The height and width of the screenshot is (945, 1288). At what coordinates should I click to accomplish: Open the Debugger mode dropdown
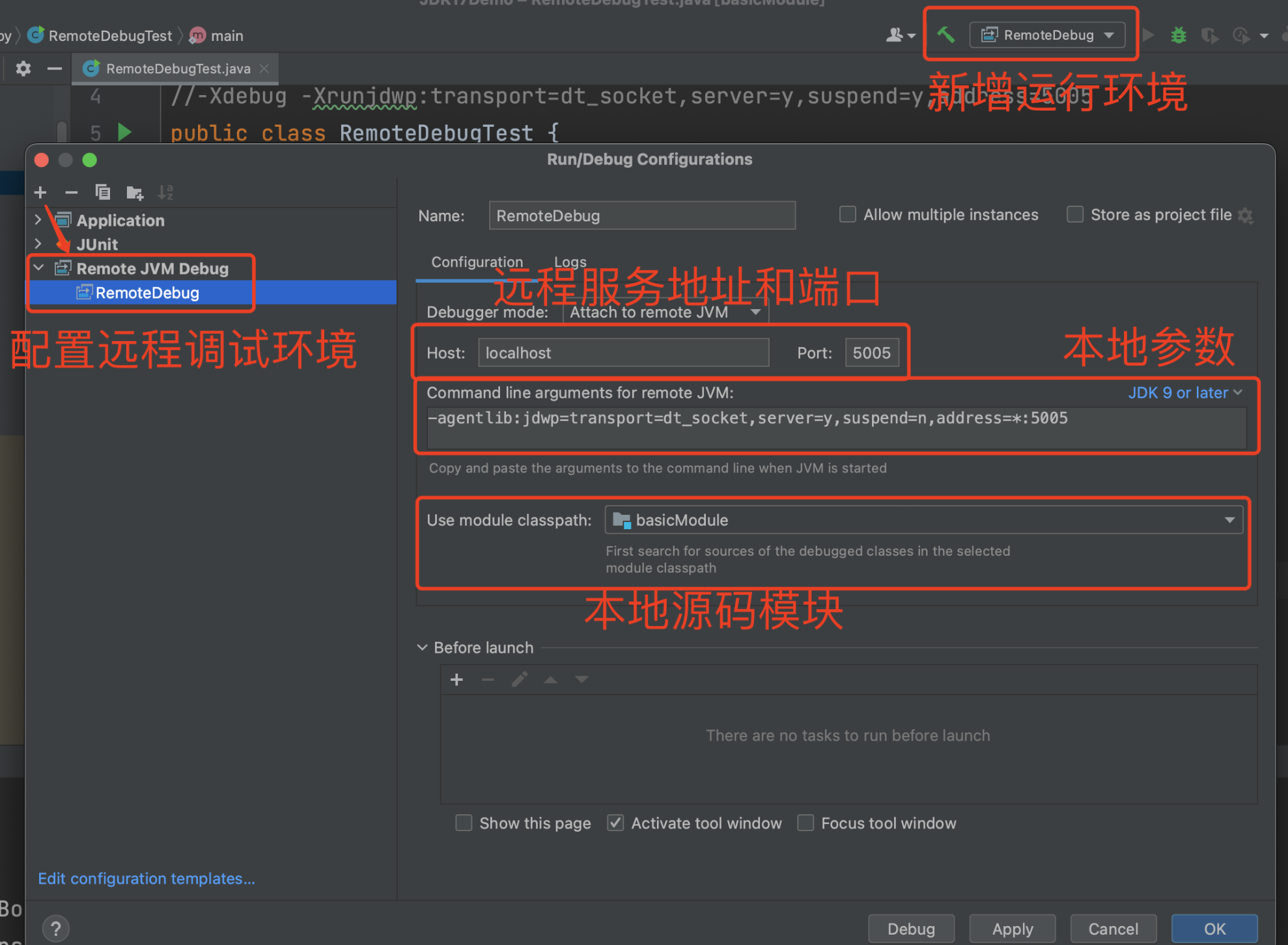pos(665,312)
